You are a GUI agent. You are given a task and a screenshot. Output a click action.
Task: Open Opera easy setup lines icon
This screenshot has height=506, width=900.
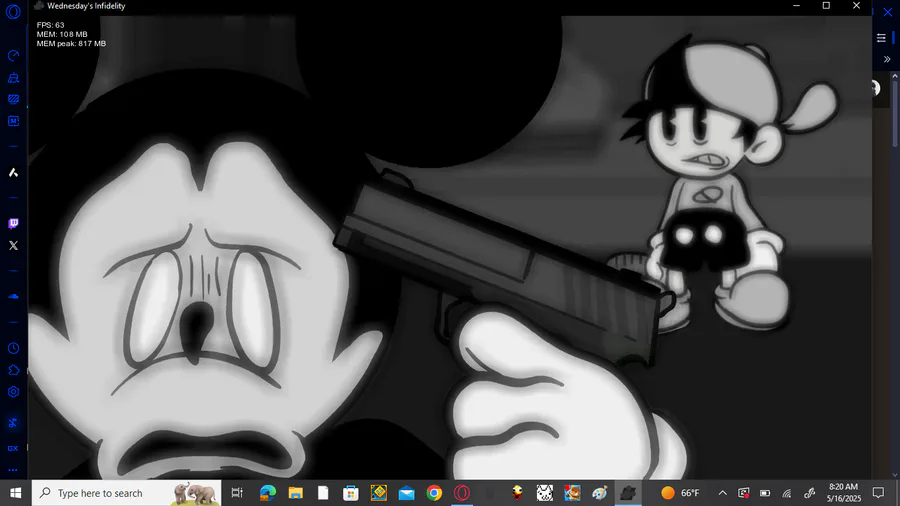(x=881, y=38)
